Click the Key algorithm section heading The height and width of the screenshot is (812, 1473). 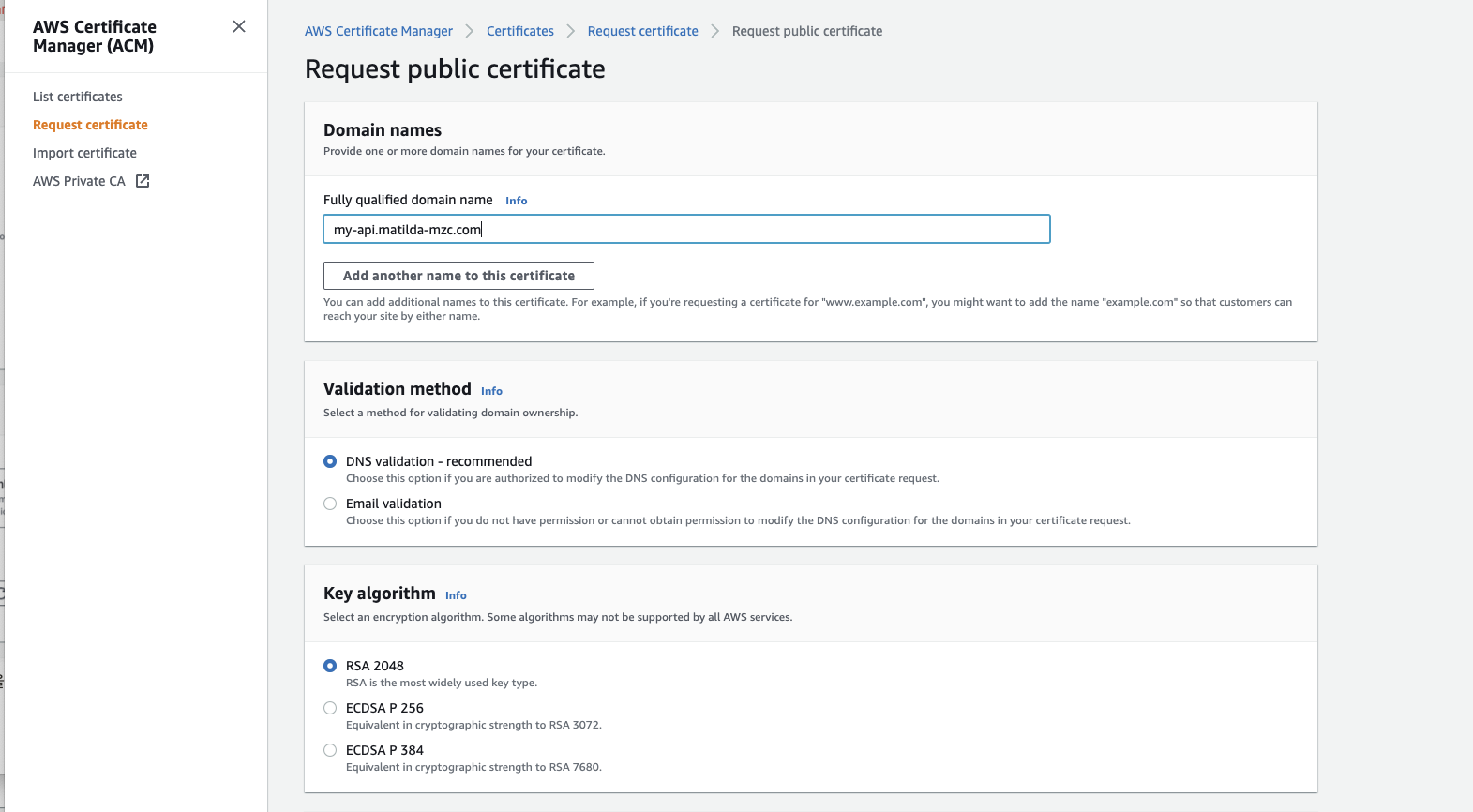point(380,593)
